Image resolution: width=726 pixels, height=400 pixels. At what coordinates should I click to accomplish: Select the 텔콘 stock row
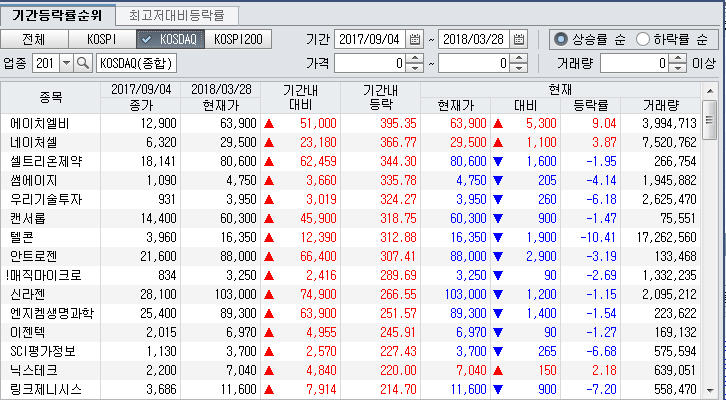[351, 238]
